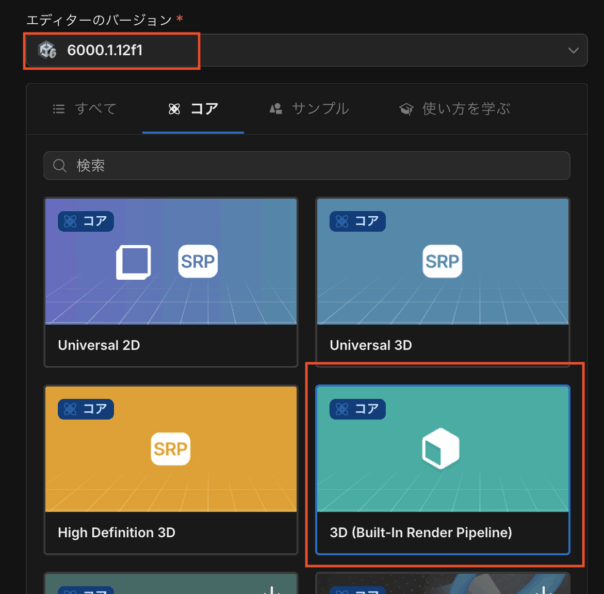Image resolution: width=604 pixels, height=594 pixels.
Task: Click the cube icon on the Built-In 3D card
Action: tap(441, 448)
